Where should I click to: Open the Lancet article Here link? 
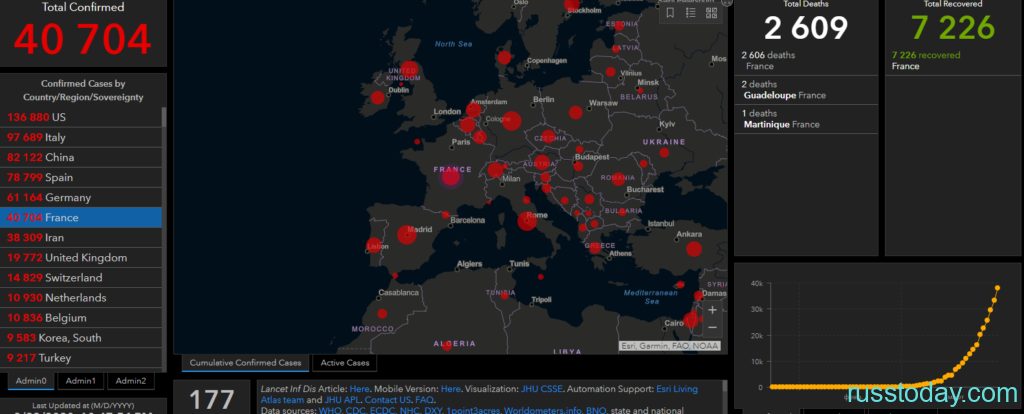[357, 389]
